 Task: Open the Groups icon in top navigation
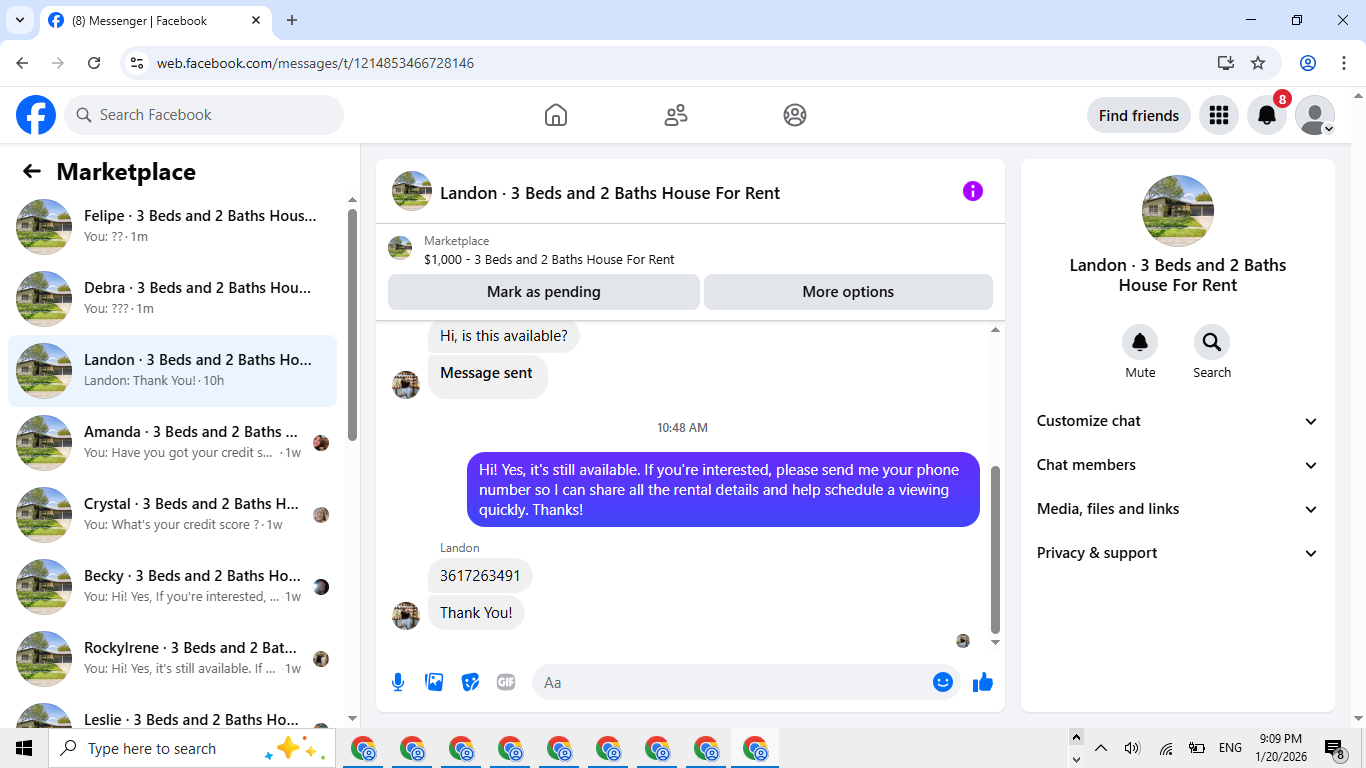coord(795,115)
